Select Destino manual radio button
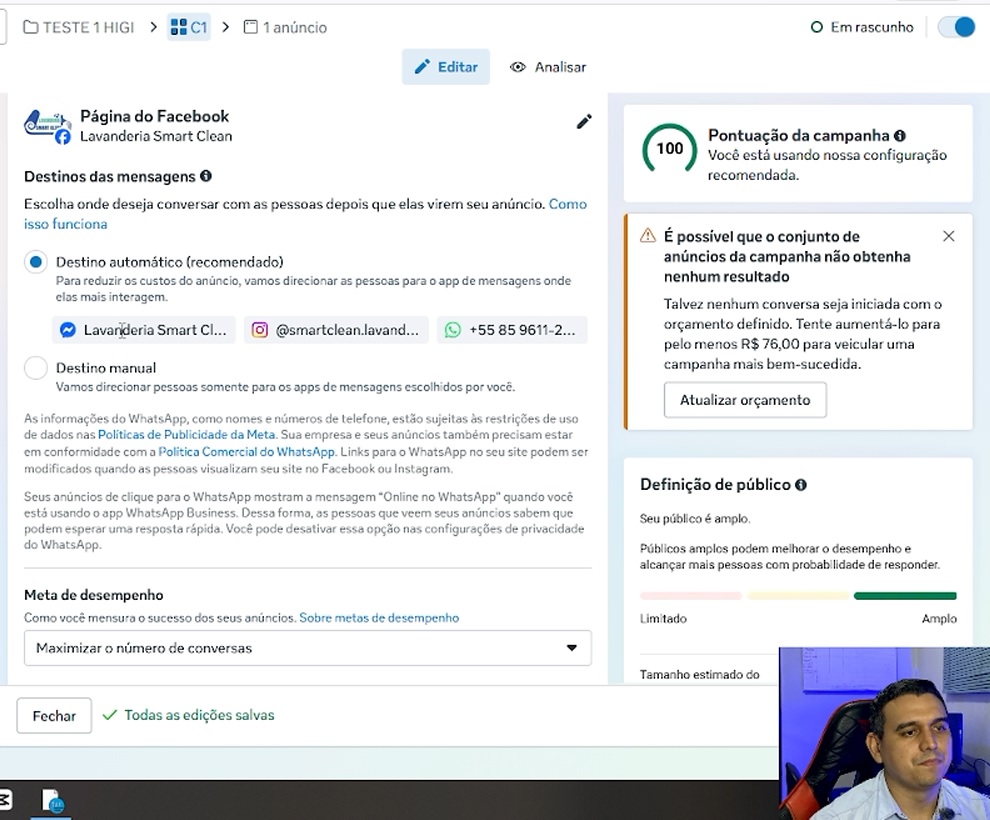Screen dimensions: 990x820 click(x=36, y=367)
